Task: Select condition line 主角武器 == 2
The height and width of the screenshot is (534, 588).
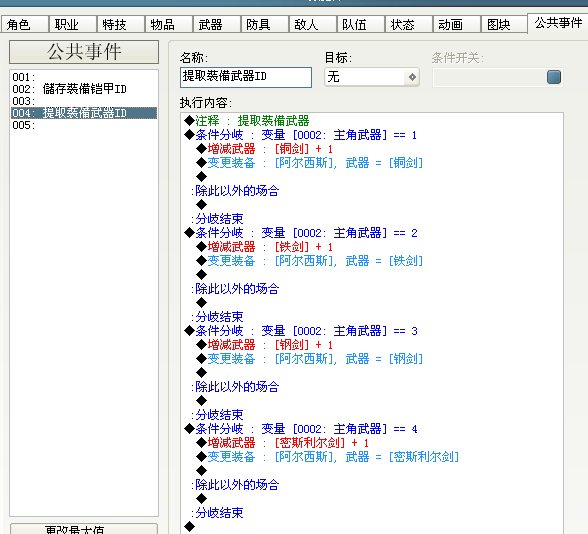Action: pyautogui.click(x=300, y=233)
